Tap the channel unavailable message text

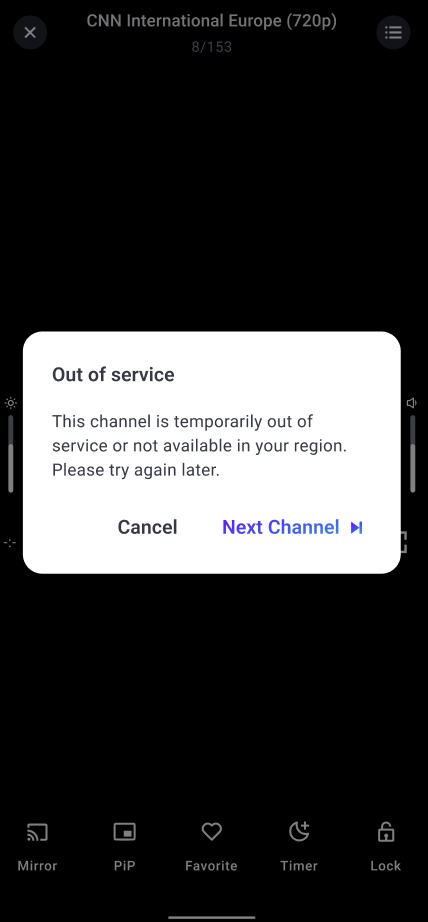point(199,446)
